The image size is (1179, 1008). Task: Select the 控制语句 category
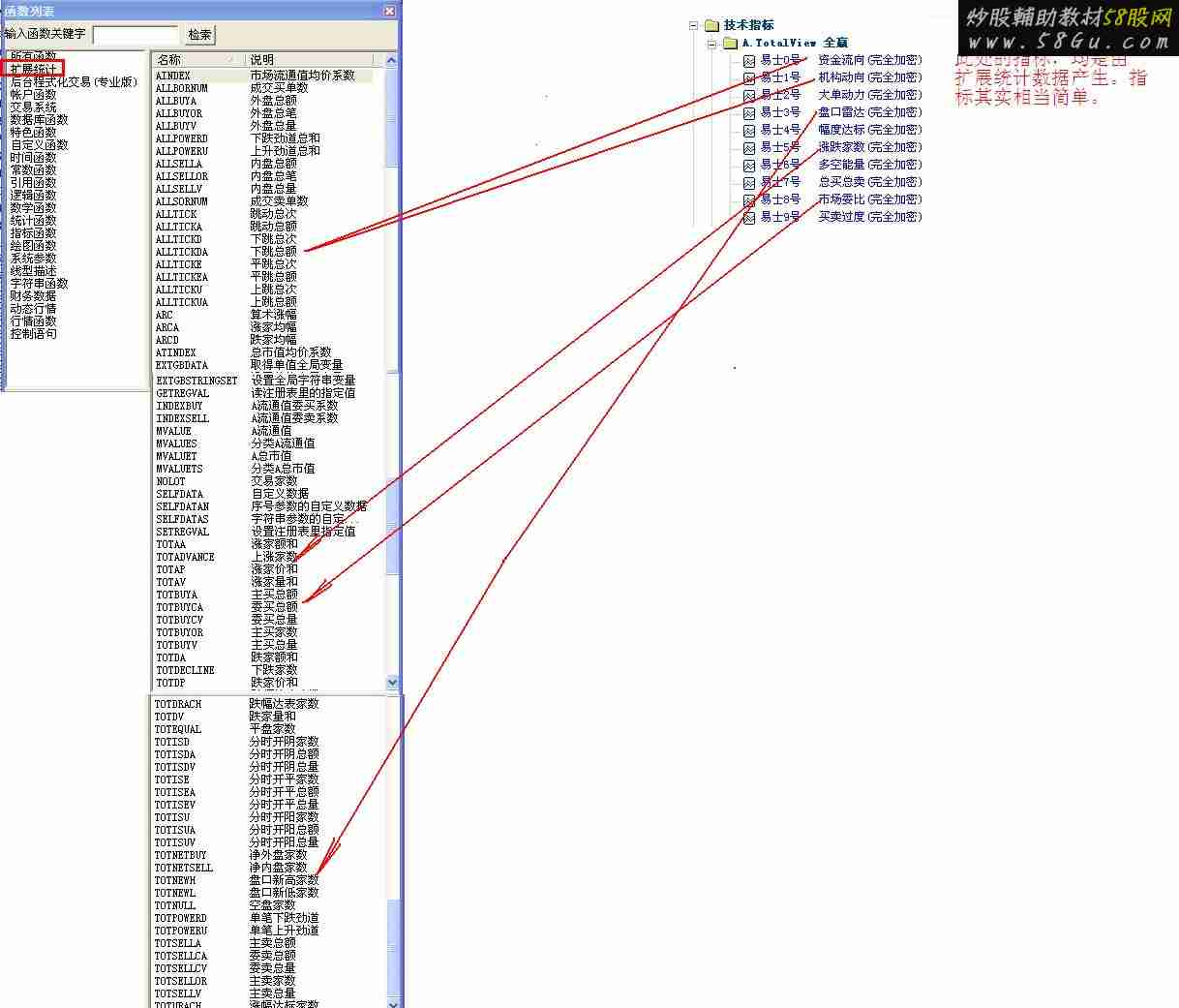point(33,333)
